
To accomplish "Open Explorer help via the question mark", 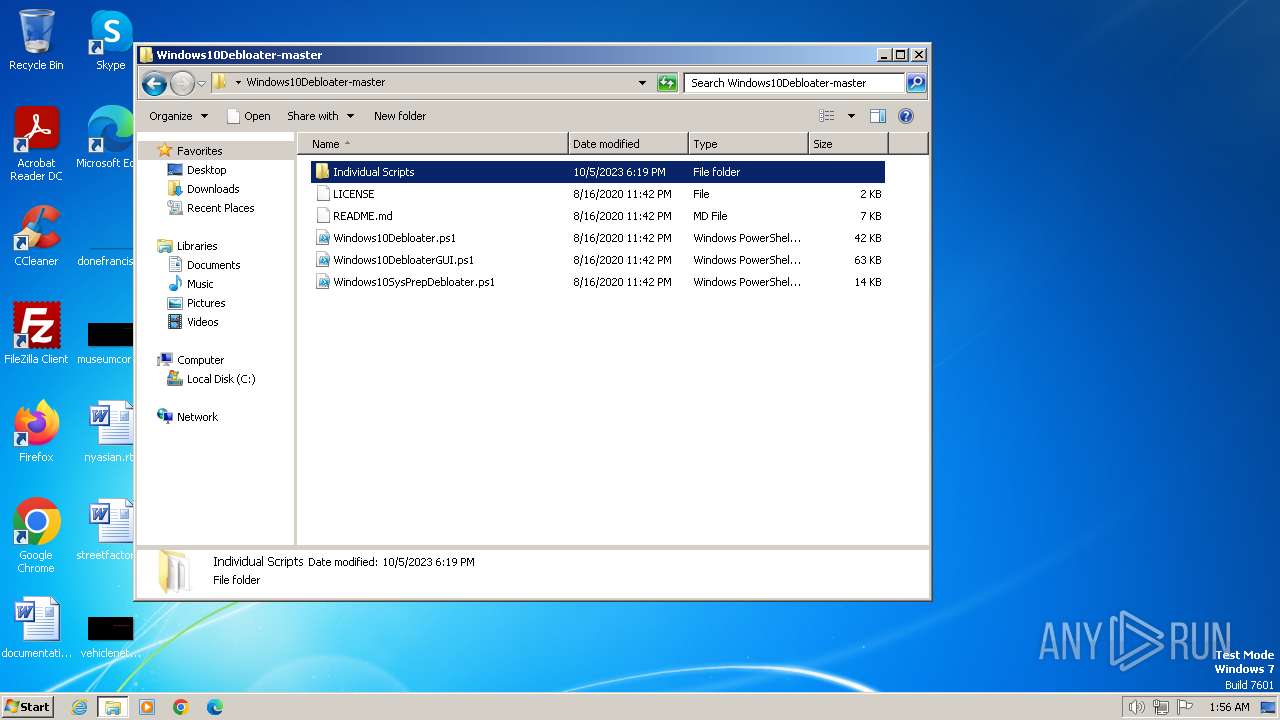I will [x=906, y=116].
